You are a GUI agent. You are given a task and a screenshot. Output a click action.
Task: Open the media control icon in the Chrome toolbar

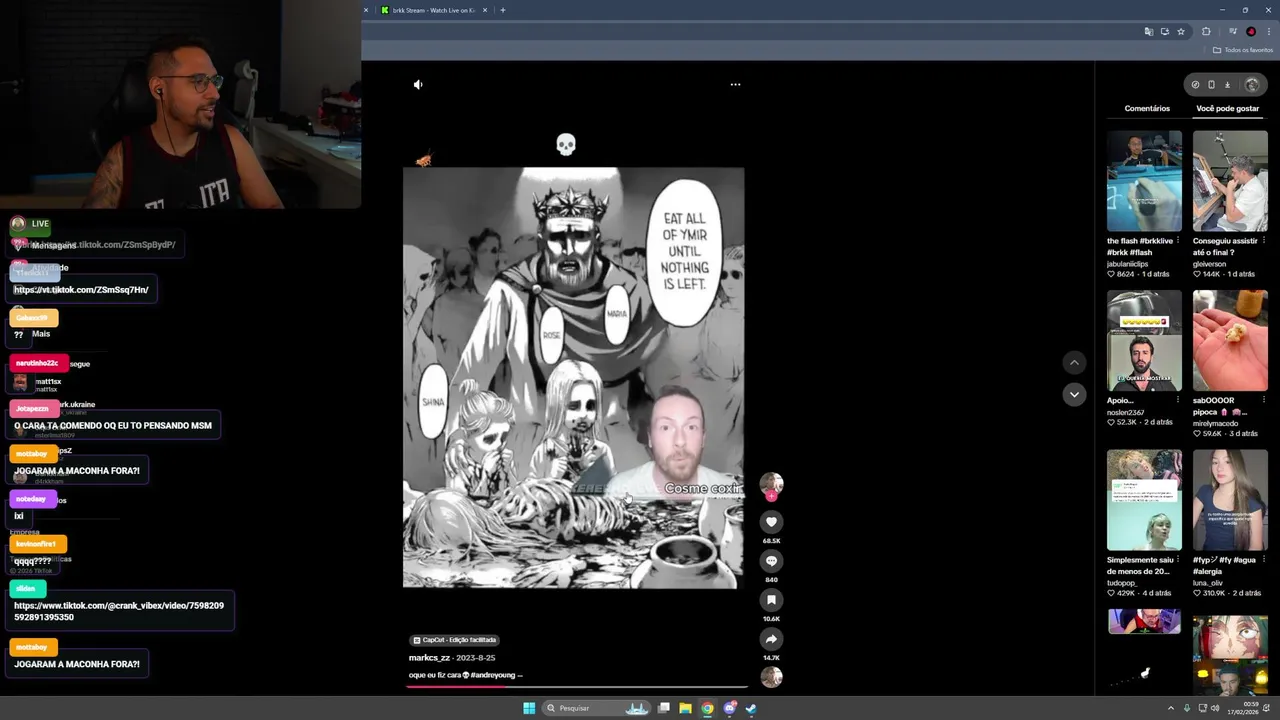pos(1233,32)
